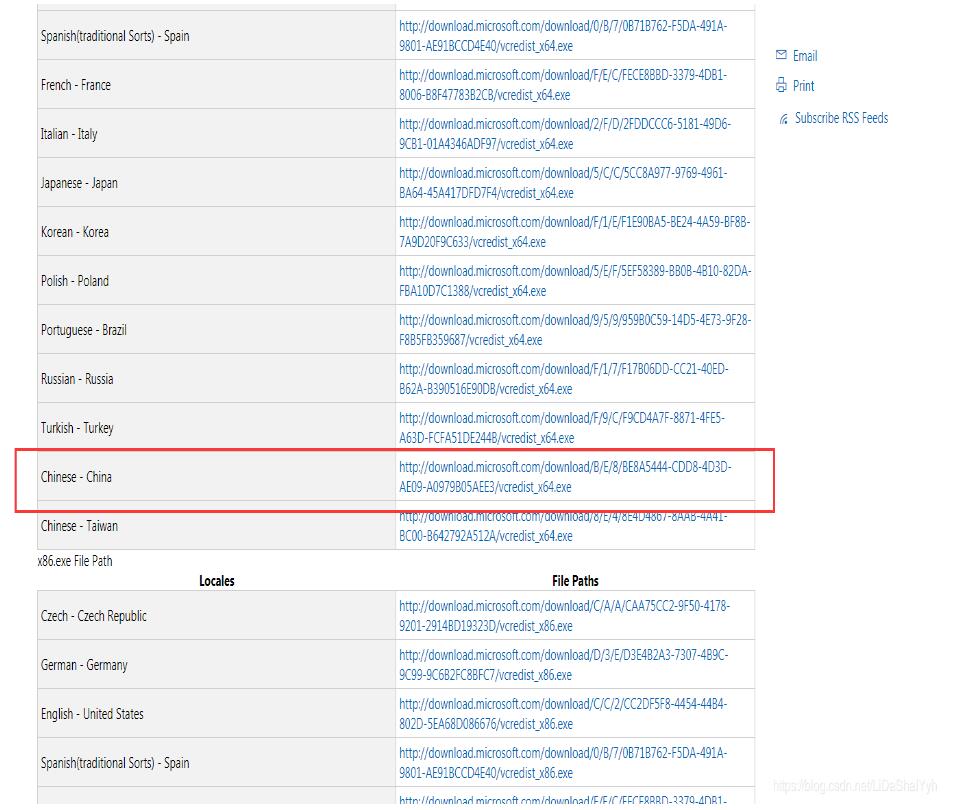The image size is (953, 810).
Task: Click the RSS feed icon
Action: (783, 119)
